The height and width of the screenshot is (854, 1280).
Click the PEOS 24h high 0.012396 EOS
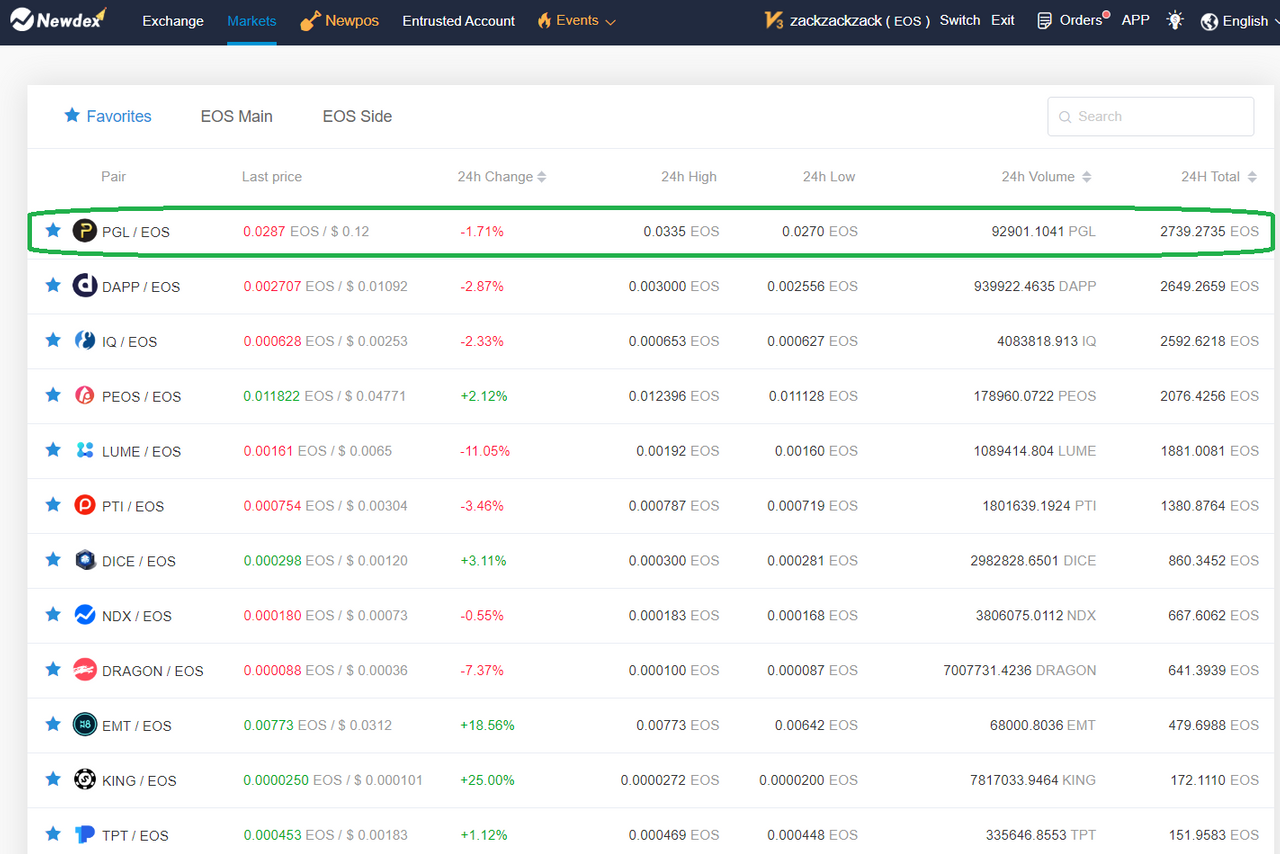click(x=674, y=396)
